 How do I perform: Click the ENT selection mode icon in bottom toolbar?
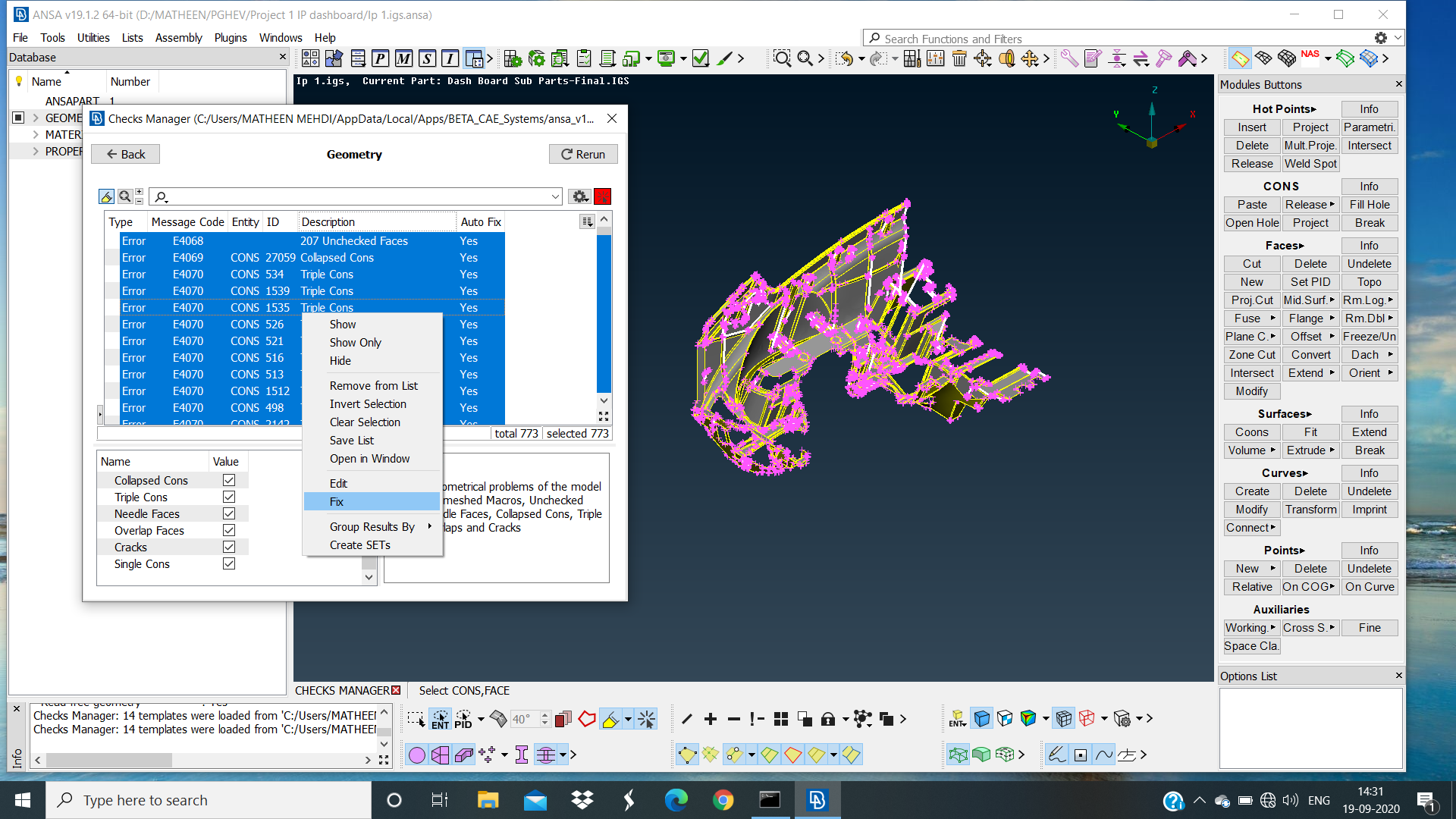[440, 719]
